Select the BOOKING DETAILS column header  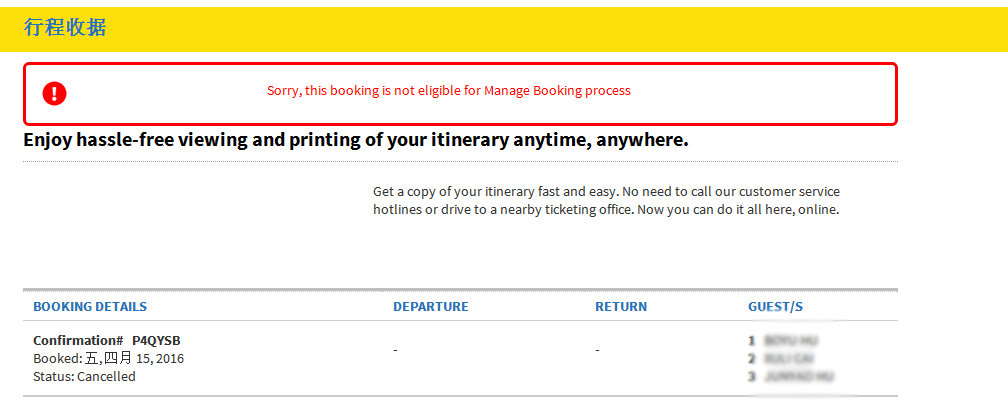click(x=90, y=307)
